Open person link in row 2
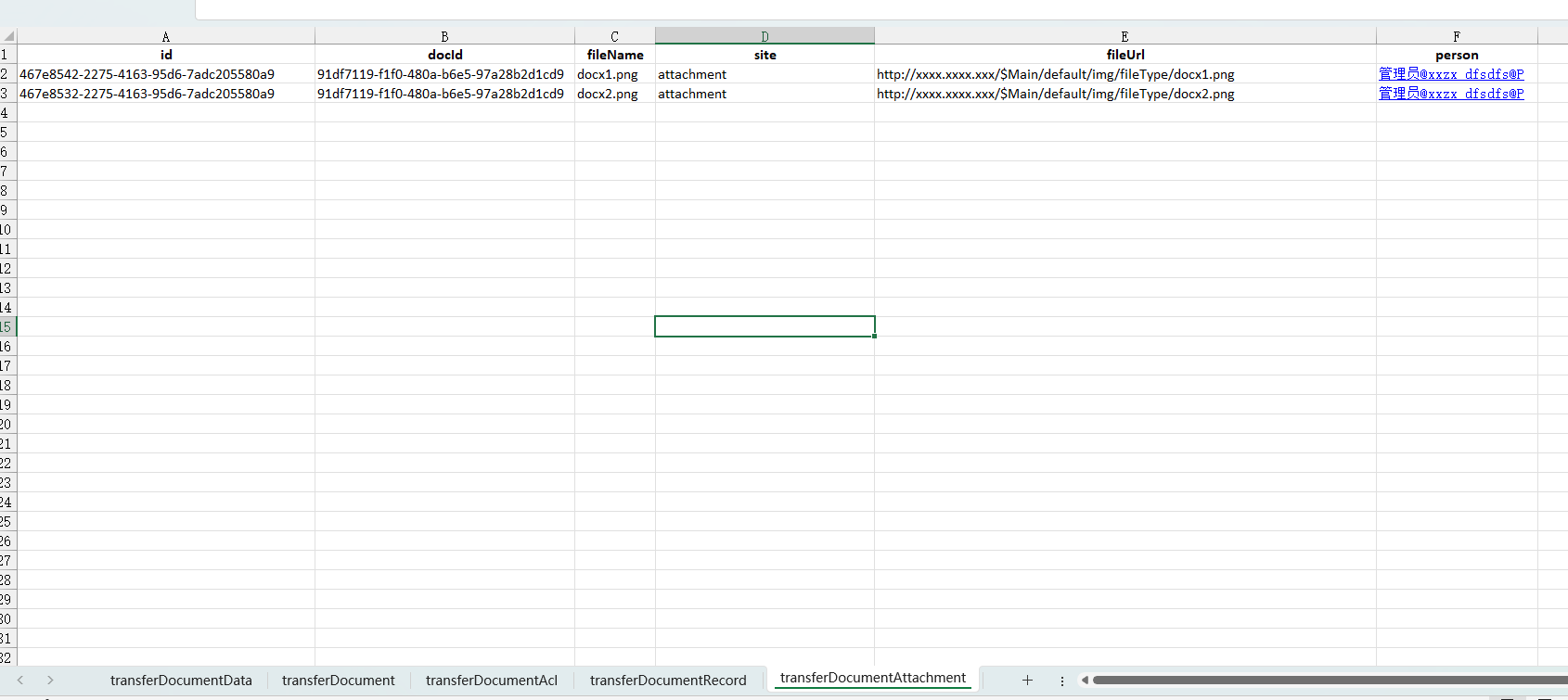This screenshot has height=700, width=1568. (1451, 74)
